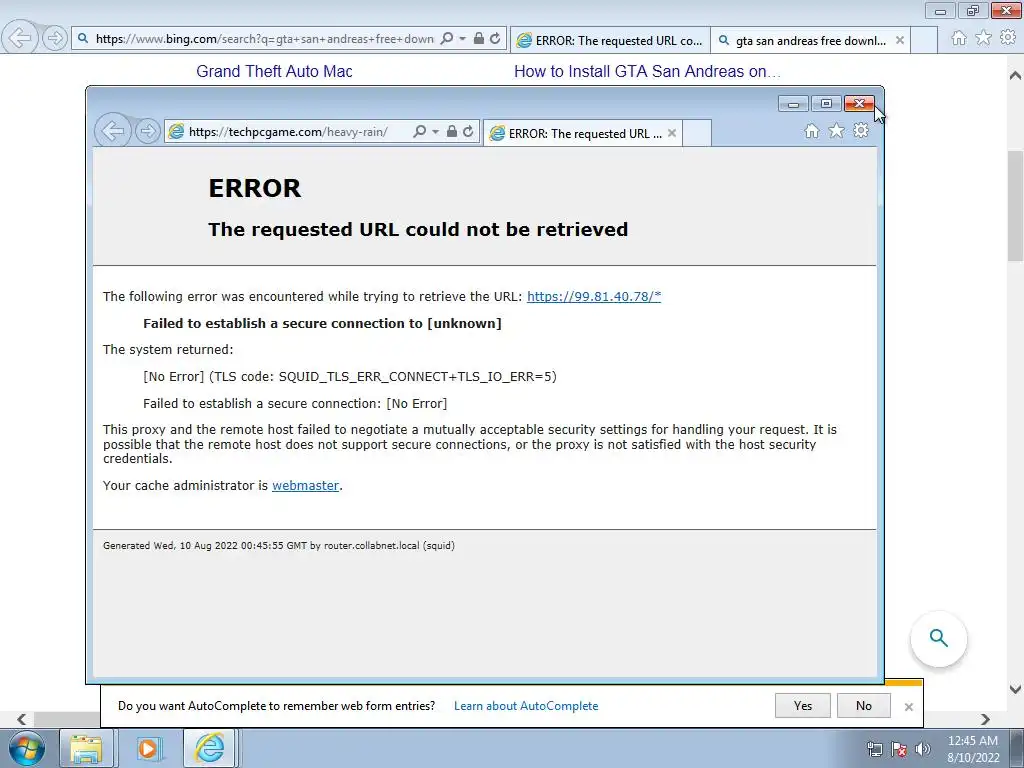Click horizontal scrollbar right arrow
Image resolution: width=1024 pixels, height=768 pixels.
click(985, 719)
